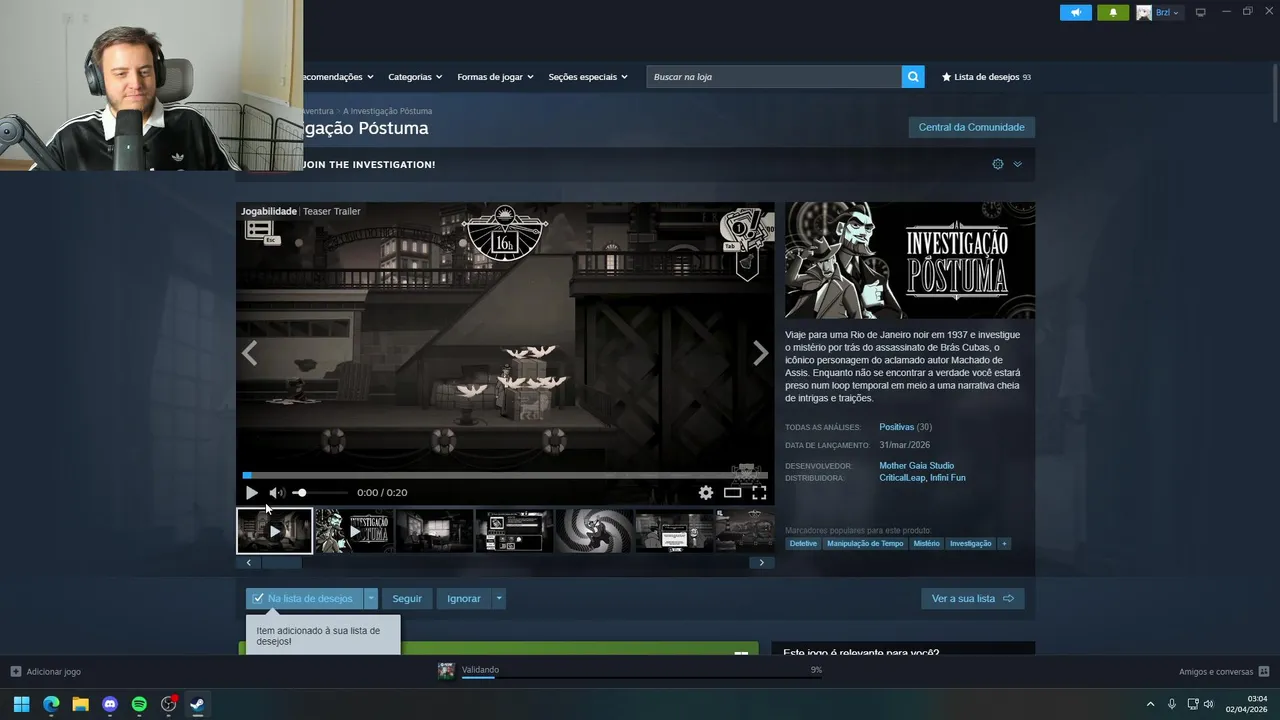Expand the Formas de jogar menu
Viewport: 1280px width, 720px height.
pos(495,77)
